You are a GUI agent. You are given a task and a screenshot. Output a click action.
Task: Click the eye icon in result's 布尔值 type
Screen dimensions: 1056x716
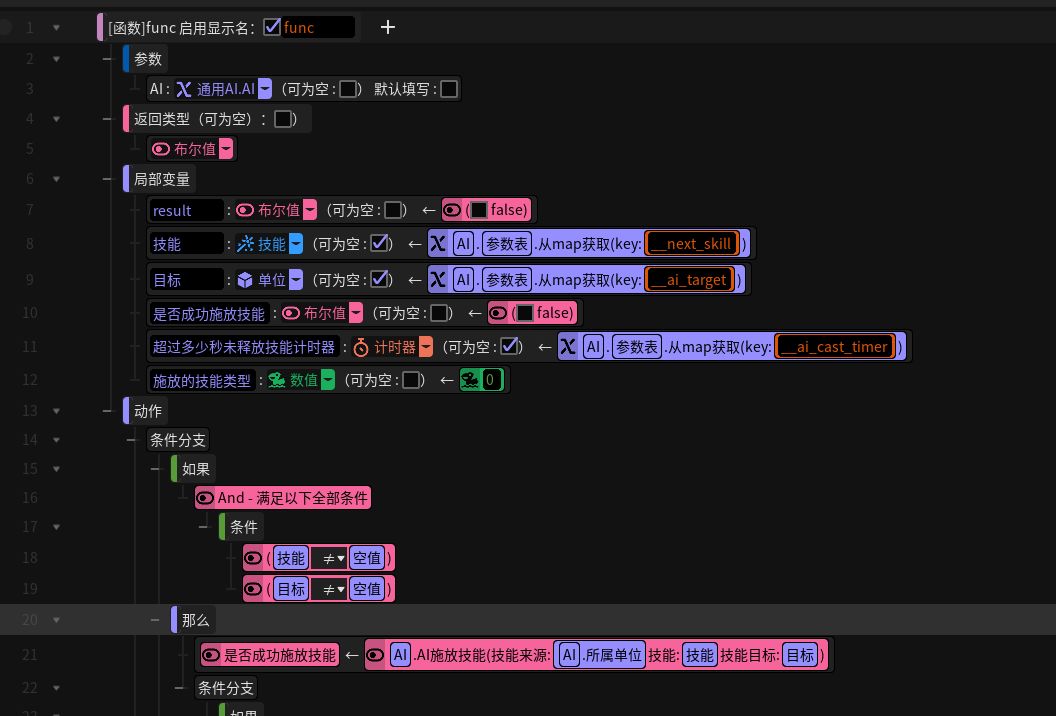click(245, 210)
